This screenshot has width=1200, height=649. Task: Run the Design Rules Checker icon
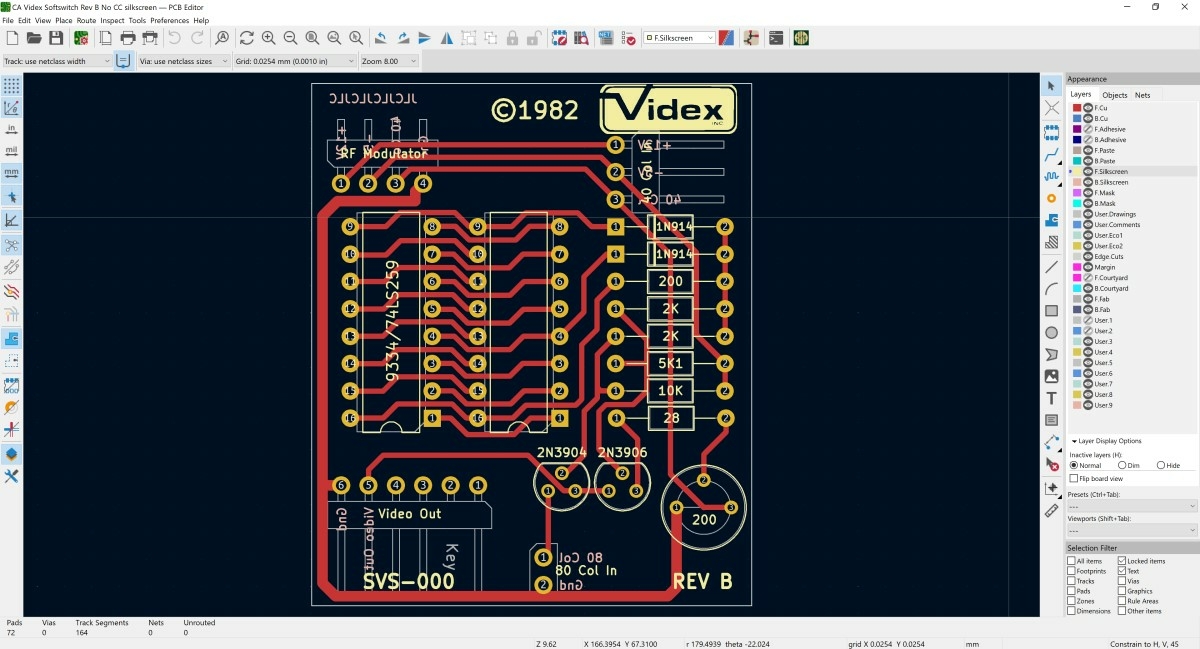point(629,38)
